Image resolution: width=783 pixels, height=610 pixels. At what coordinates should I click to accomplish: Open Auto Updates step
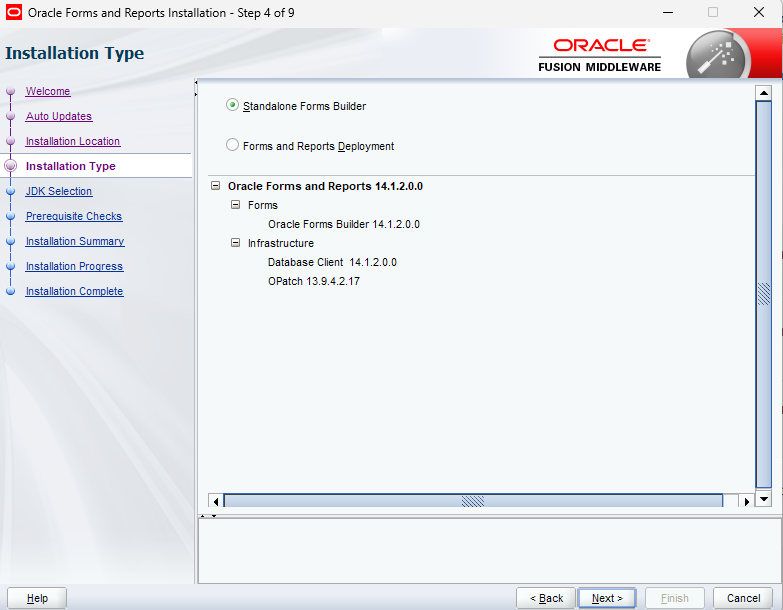point(58,116)
